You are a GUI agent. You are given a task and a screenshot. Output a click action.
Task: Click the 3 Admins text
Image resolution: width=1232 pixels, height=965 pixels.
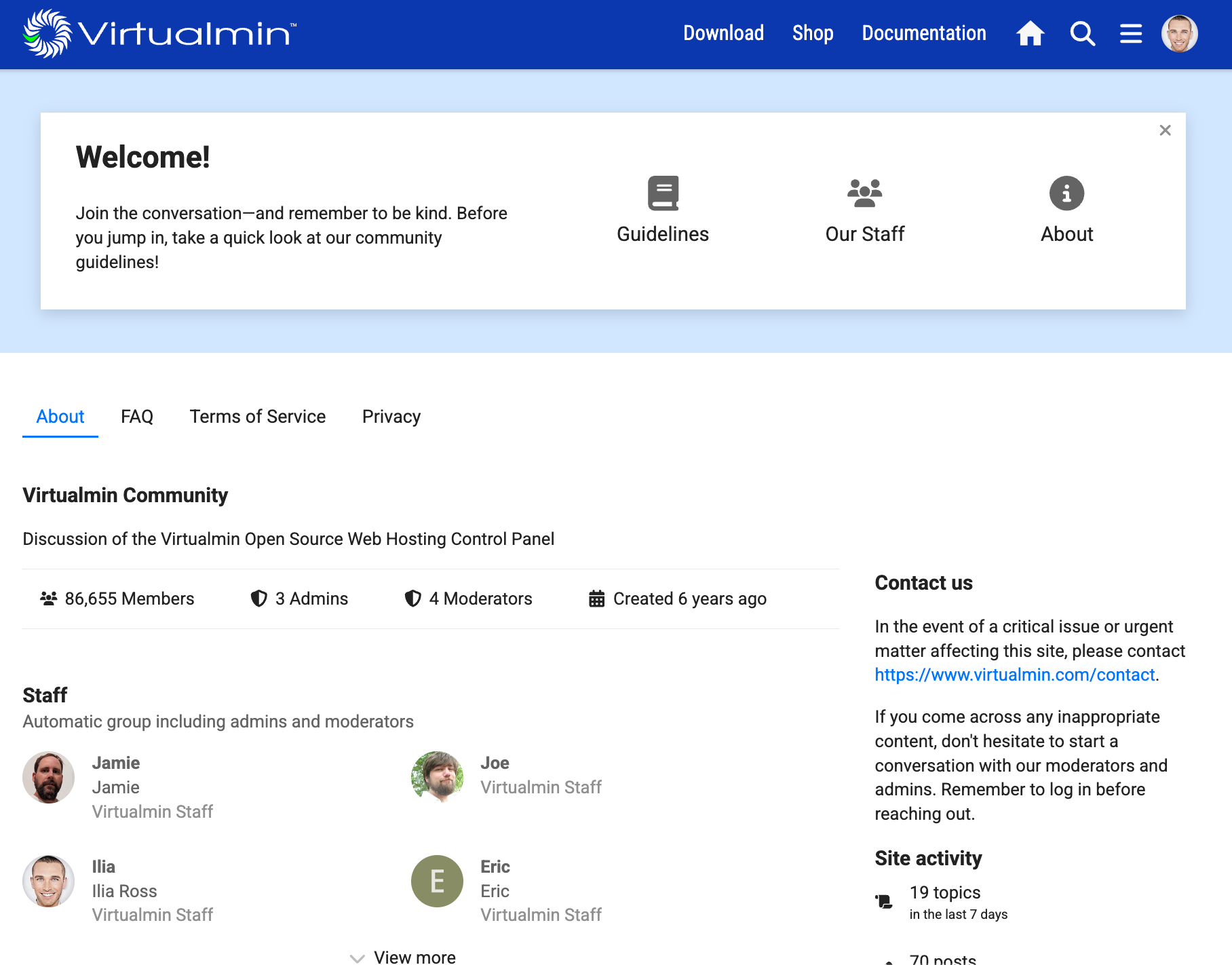tap(311, 599)
